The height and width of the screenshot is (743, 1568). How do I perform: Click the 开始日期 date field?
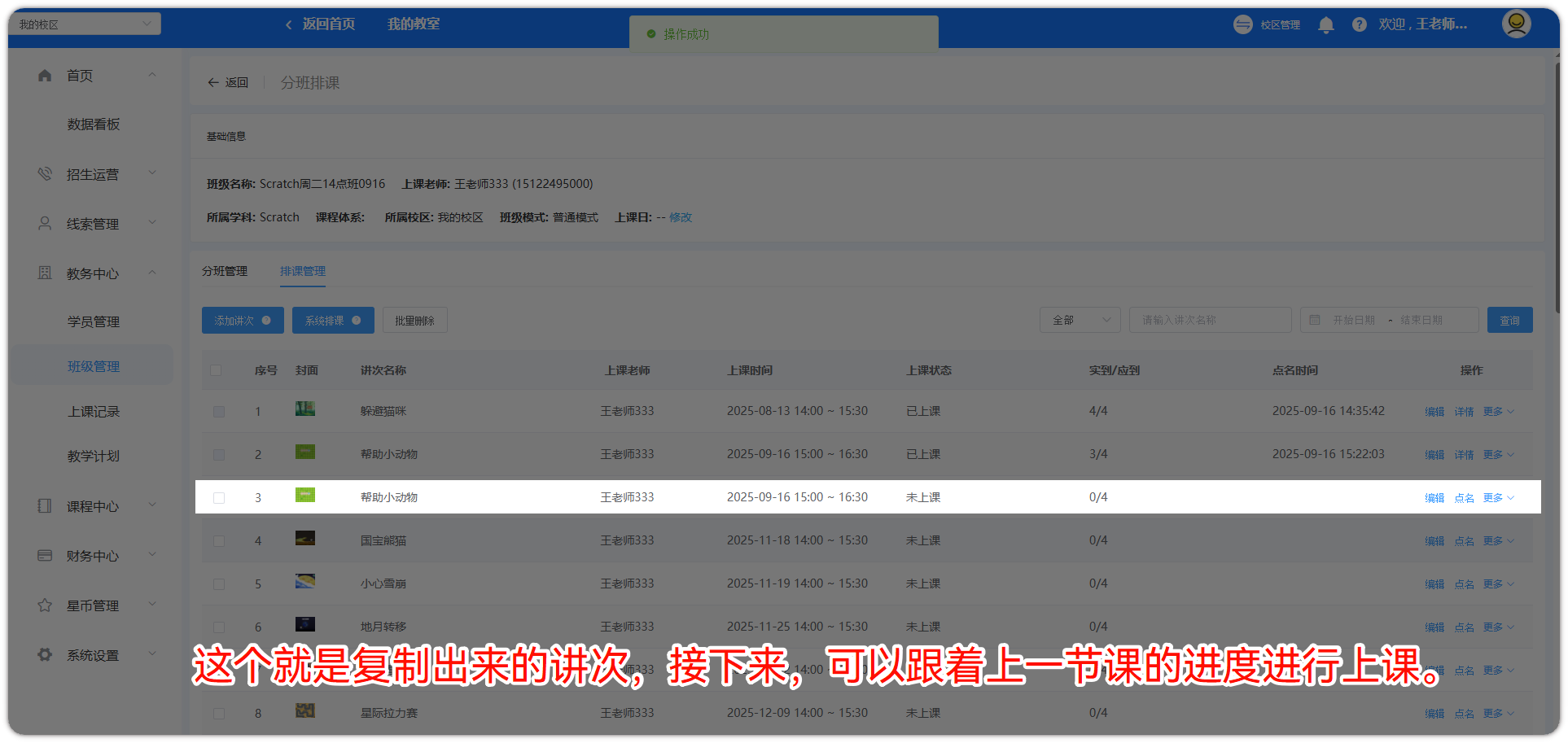click(x=1354, y=320)
